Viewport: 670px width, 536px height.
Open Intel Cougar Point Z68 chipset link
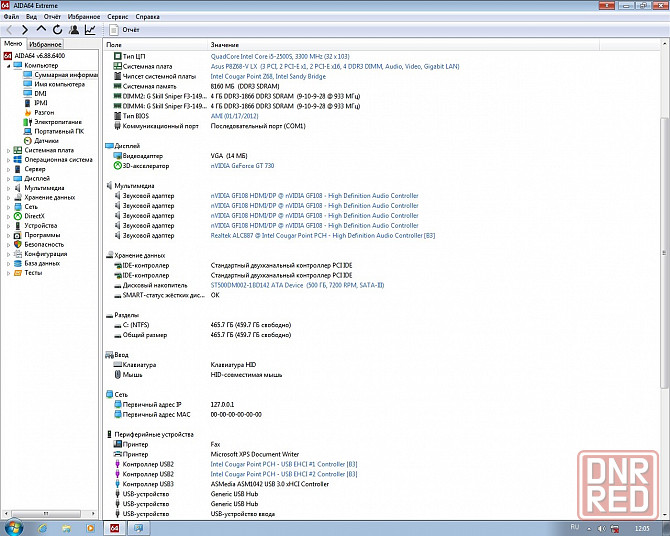tap(268, 77)
